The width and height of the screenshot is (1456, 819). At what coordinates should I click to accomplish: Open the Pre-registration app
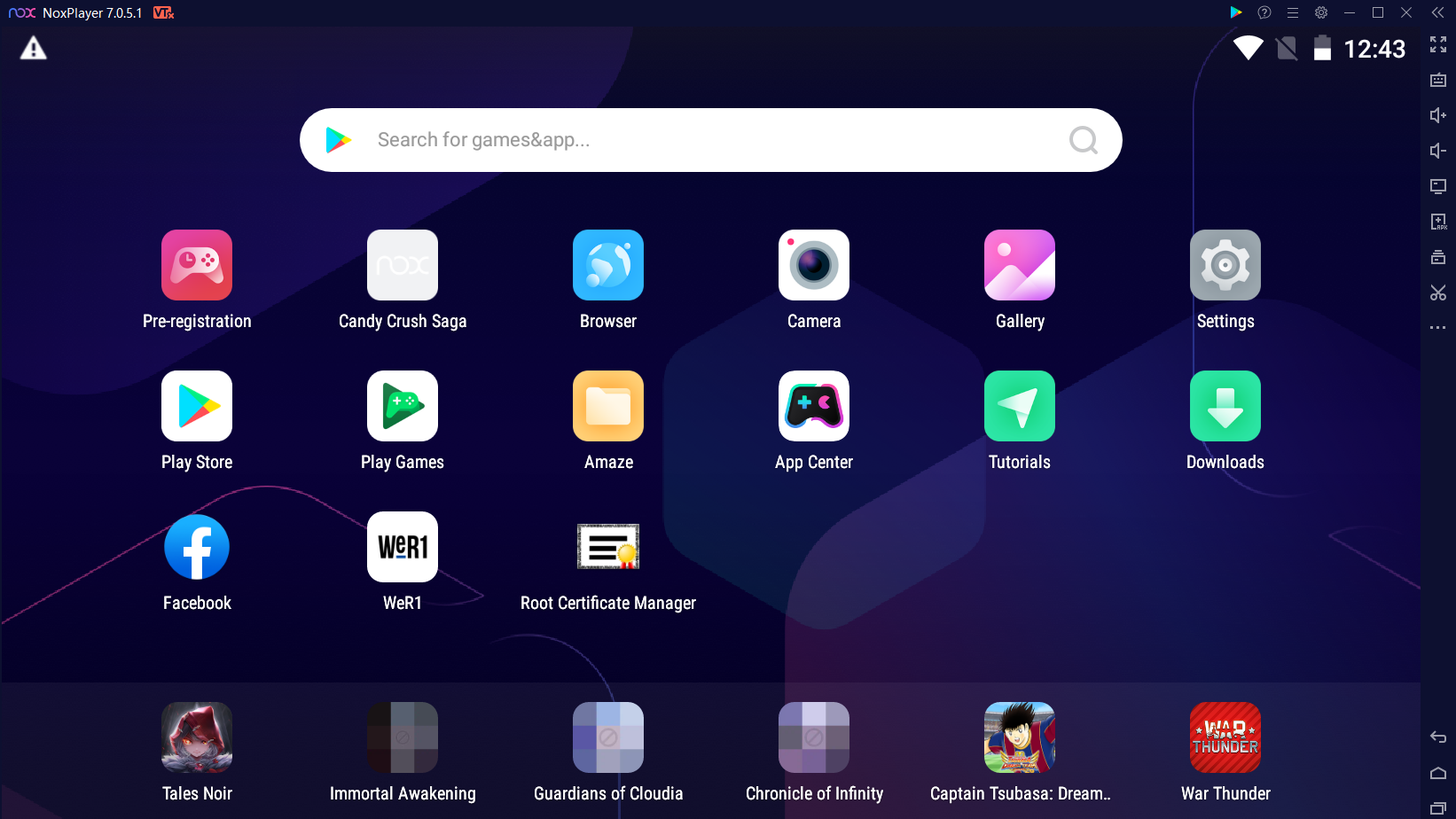[197, 265]
